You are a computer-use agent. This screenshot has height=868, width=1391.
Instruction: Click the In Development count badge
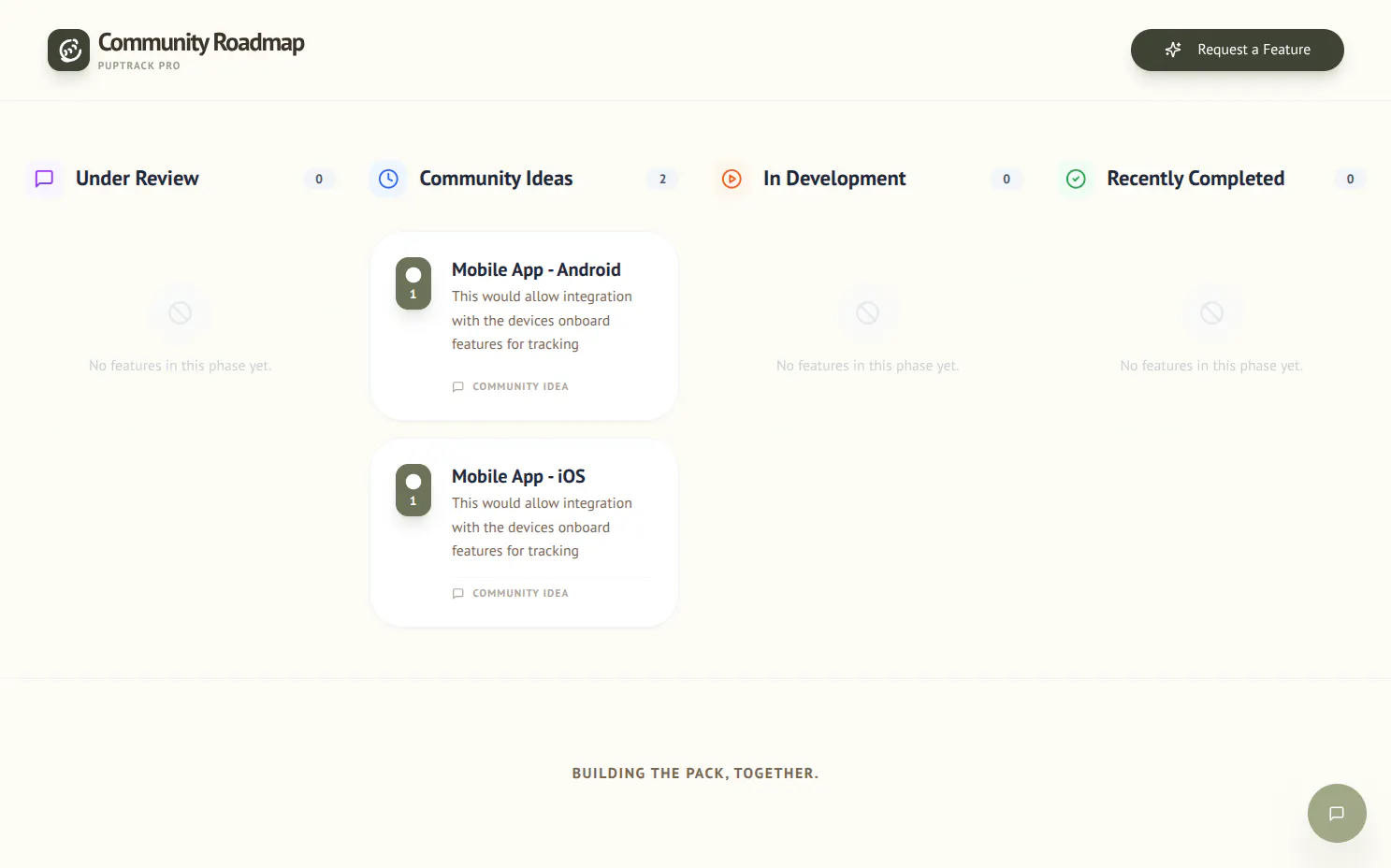[x=1007, y=179]
